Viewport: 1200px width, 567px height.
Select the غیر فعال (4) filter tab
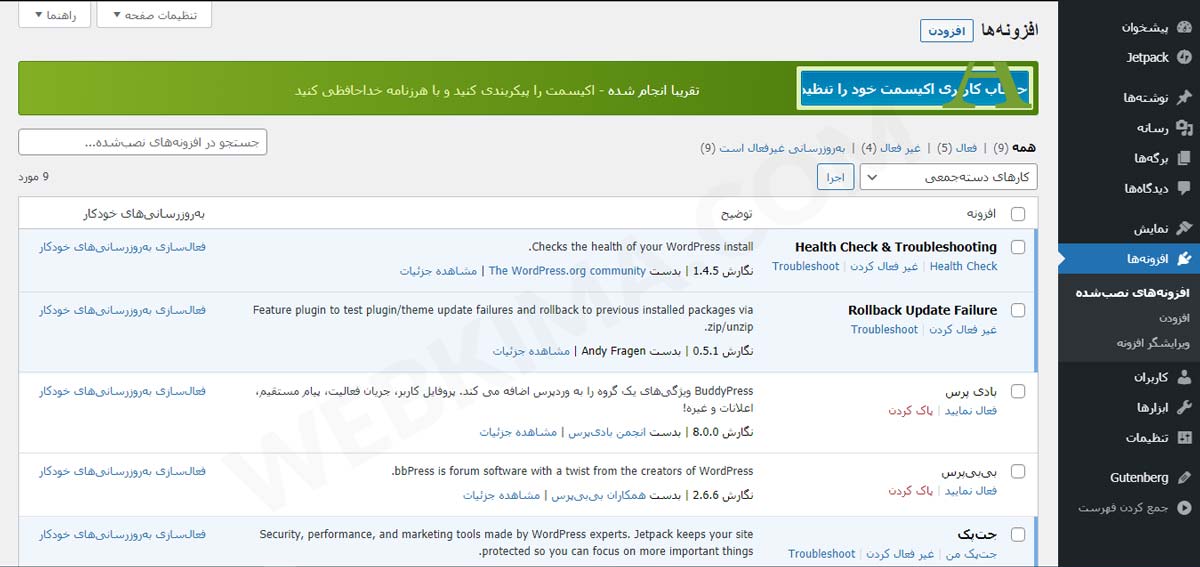(x=890, y=148)
